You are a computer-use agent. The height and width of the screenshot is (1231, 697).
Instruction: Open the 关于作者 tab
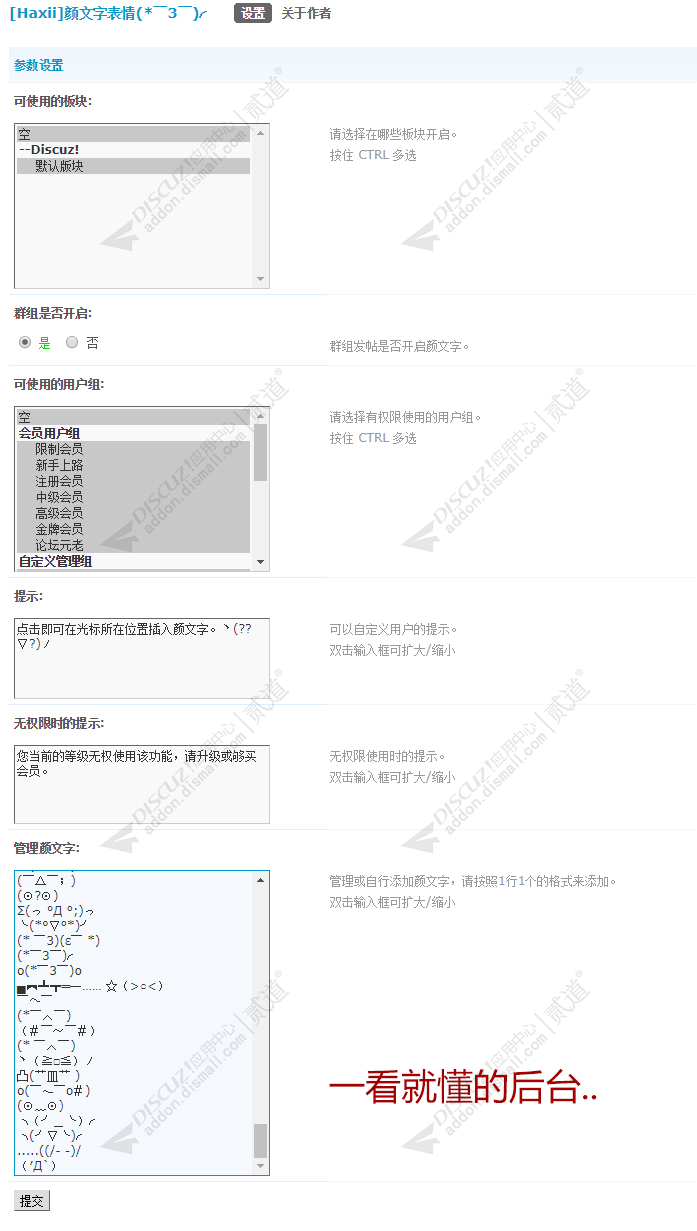coord(306,13)
